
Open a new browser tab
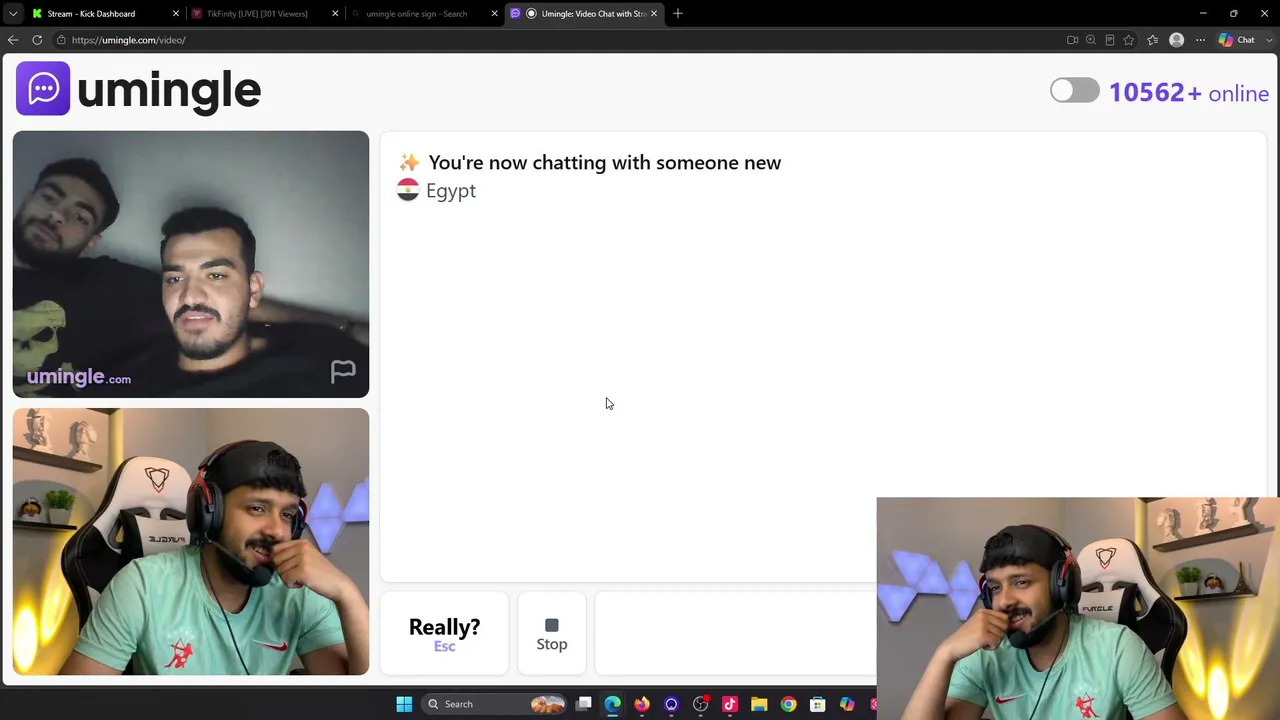click(x=678, y=14)
